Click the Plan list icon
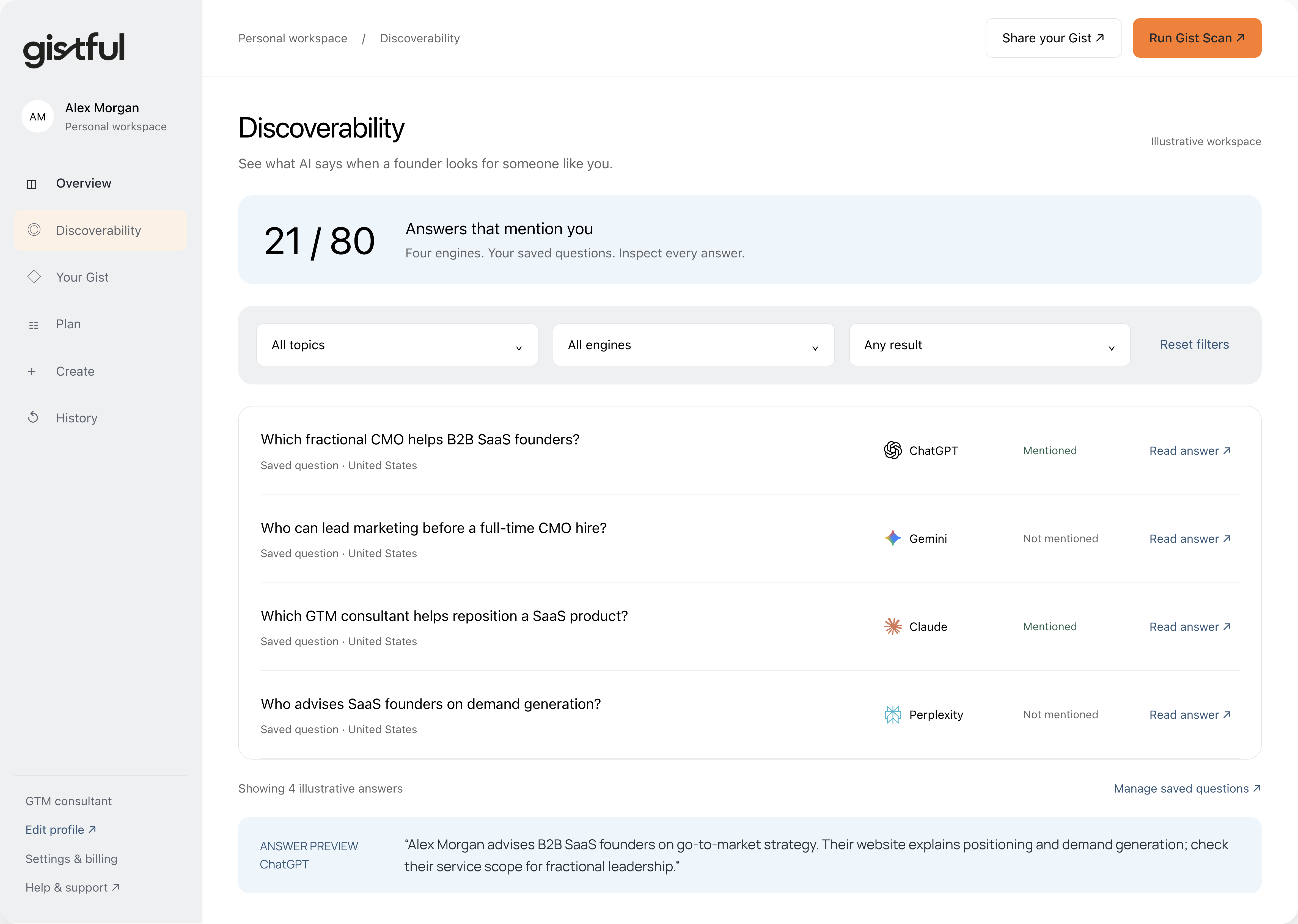Viewport: 1298px width, 924px height. click(34, 325)
